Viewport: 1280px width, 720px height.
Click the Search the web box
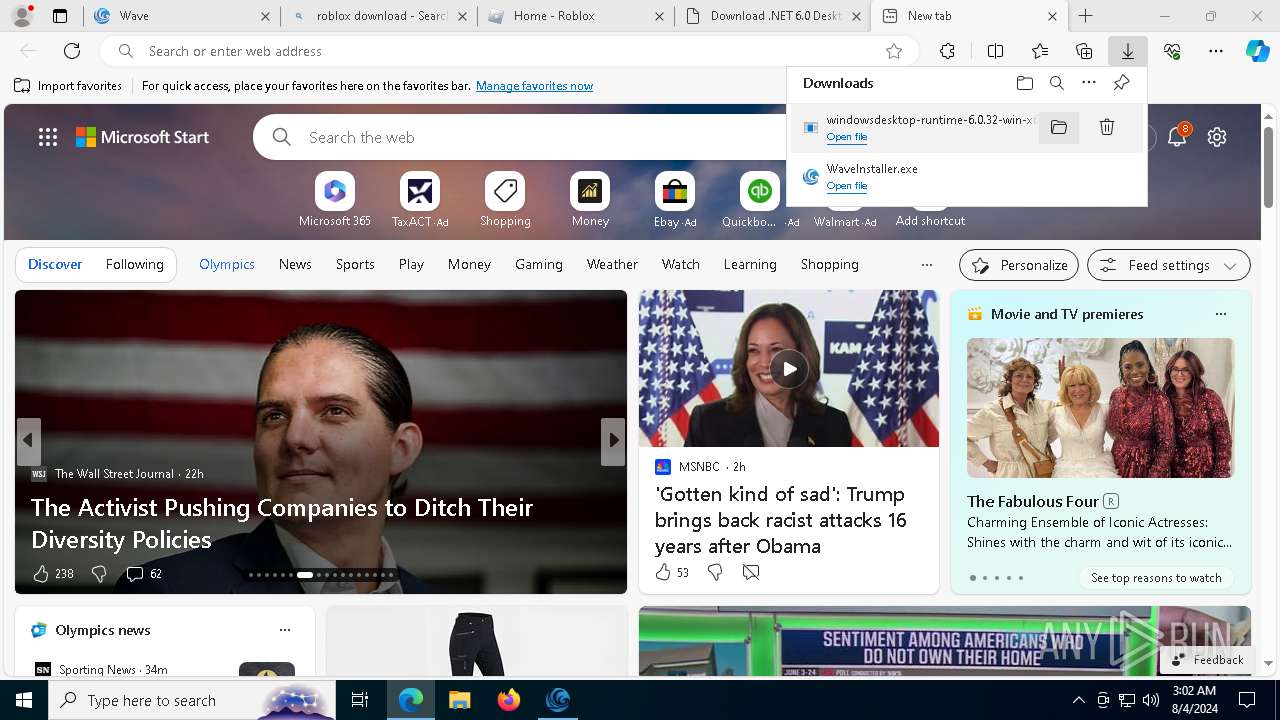[x=550, y=137]
